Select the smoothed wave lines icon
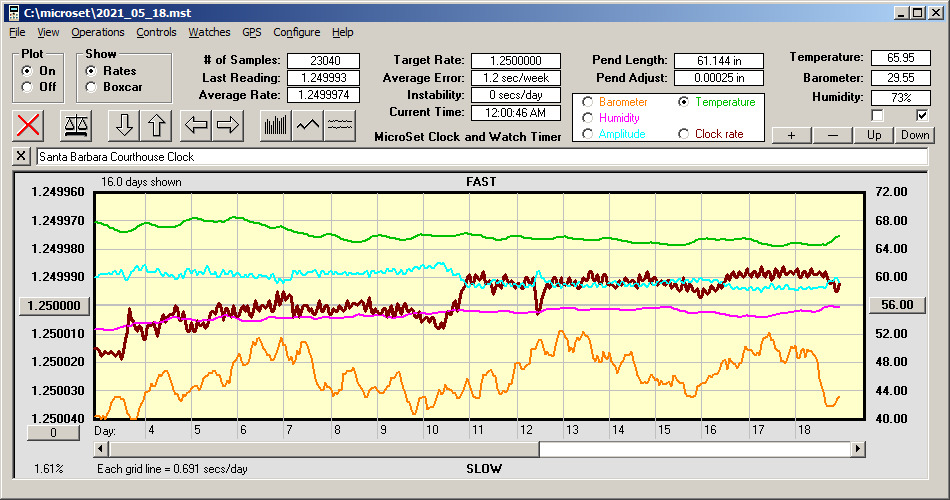Viewport: 950px width, 500px height. tap(340, 125)
